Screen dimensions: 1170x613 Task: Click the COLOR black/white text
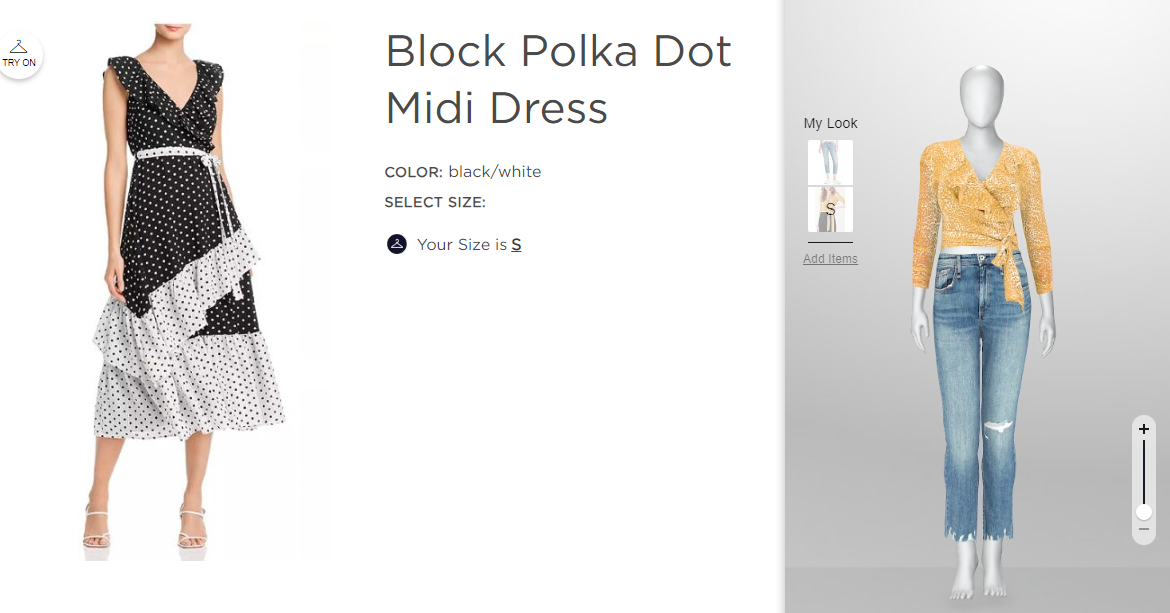463,172
